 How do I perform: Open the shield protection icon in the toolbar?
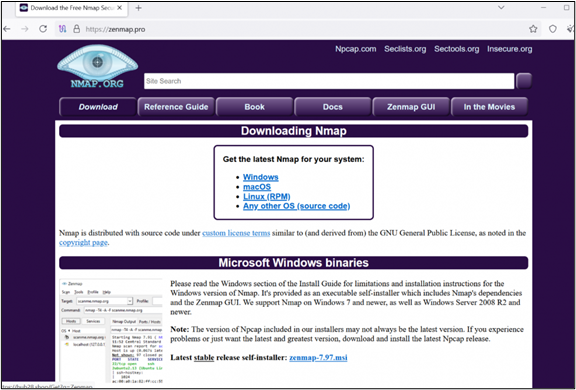pos(552,29)
